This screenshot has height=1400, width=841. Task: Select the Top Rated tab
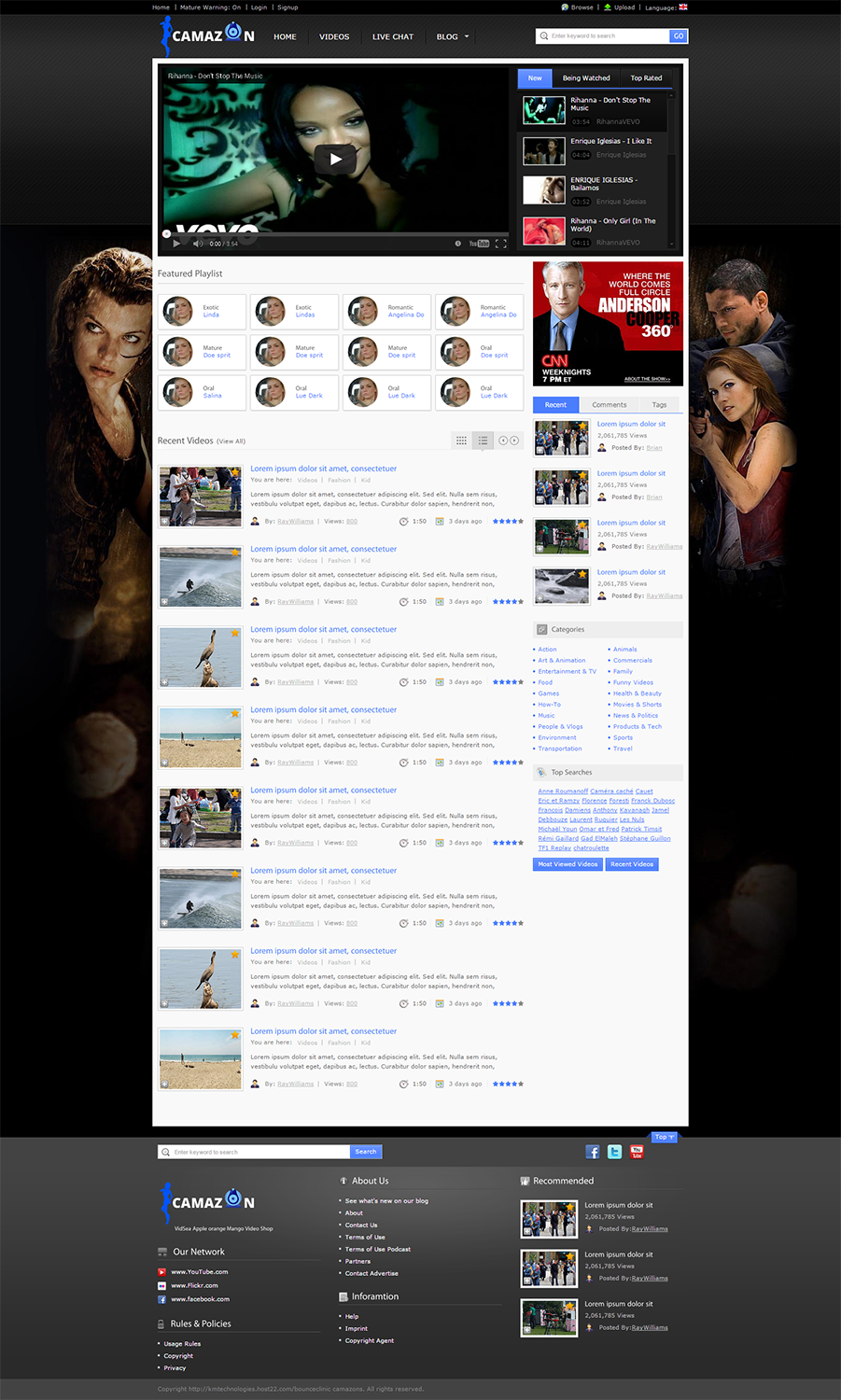pos(646,77)
